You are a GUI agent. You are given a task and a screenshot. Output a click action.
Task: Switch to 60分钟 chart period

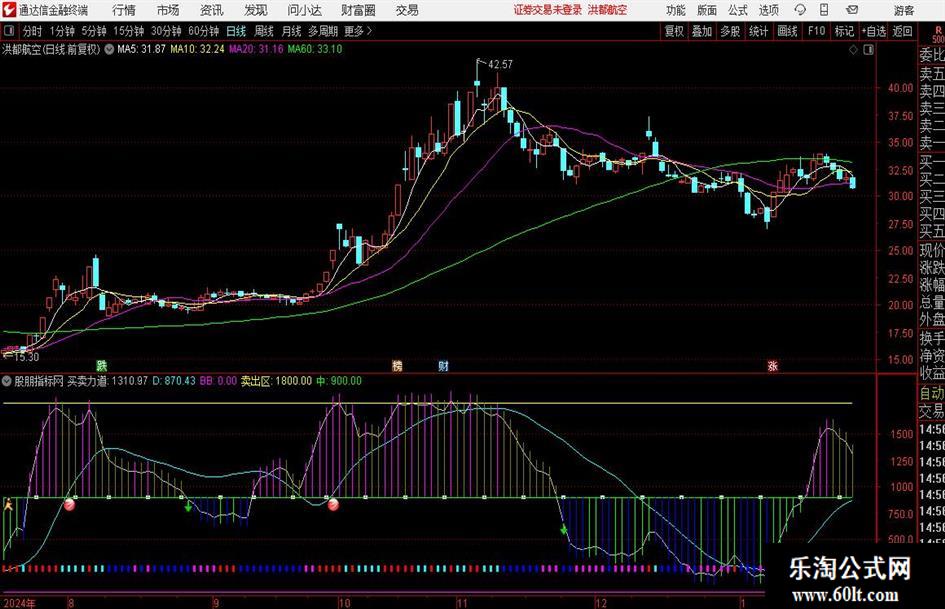click(x=204, y=31)
